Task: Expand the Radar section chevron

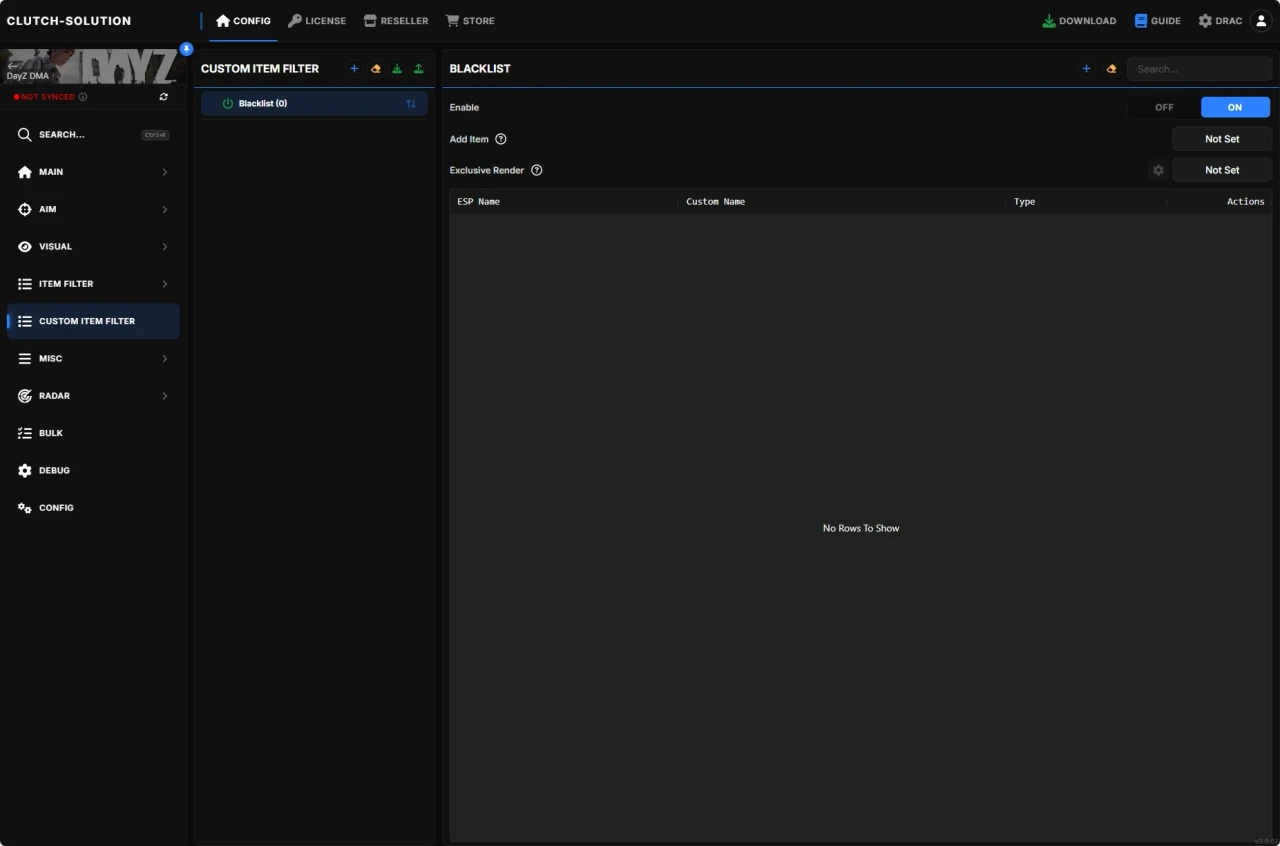Action: click(165, 396)
